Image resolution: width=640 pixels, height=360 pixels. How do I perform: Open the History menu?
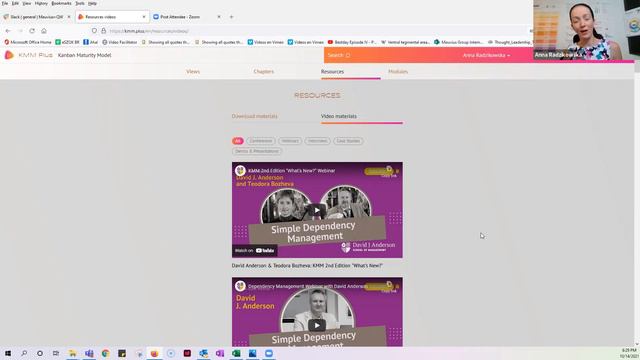[41, 3]
